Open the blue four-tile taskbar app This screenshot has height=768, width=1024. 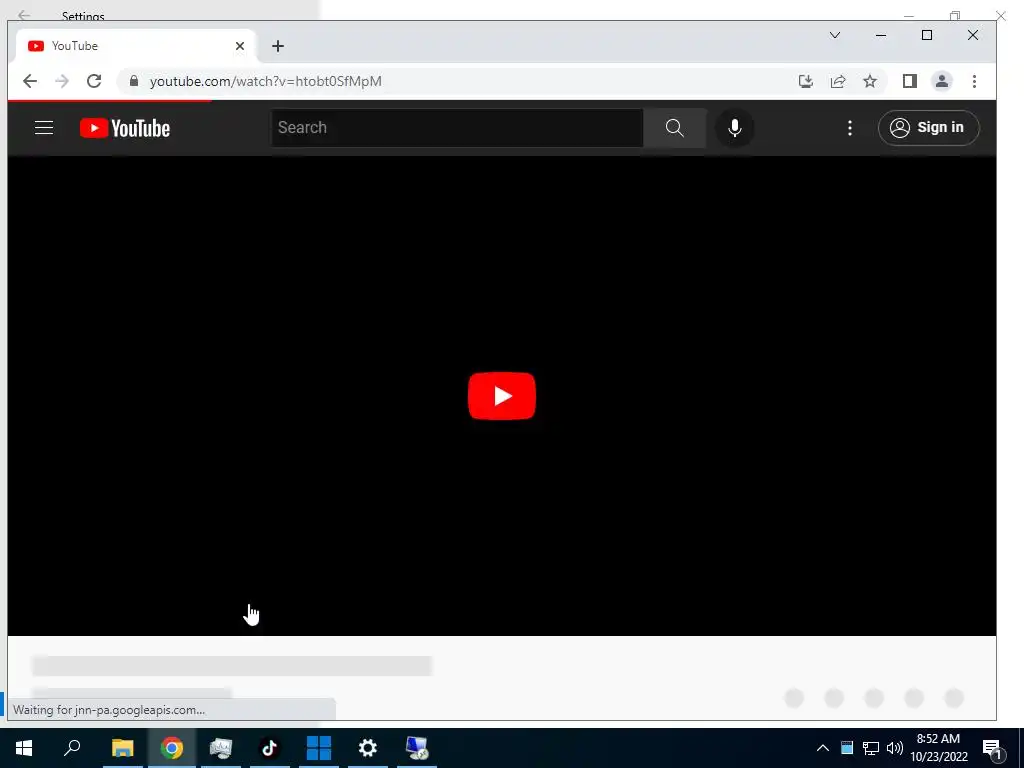[x=319, y=748]
